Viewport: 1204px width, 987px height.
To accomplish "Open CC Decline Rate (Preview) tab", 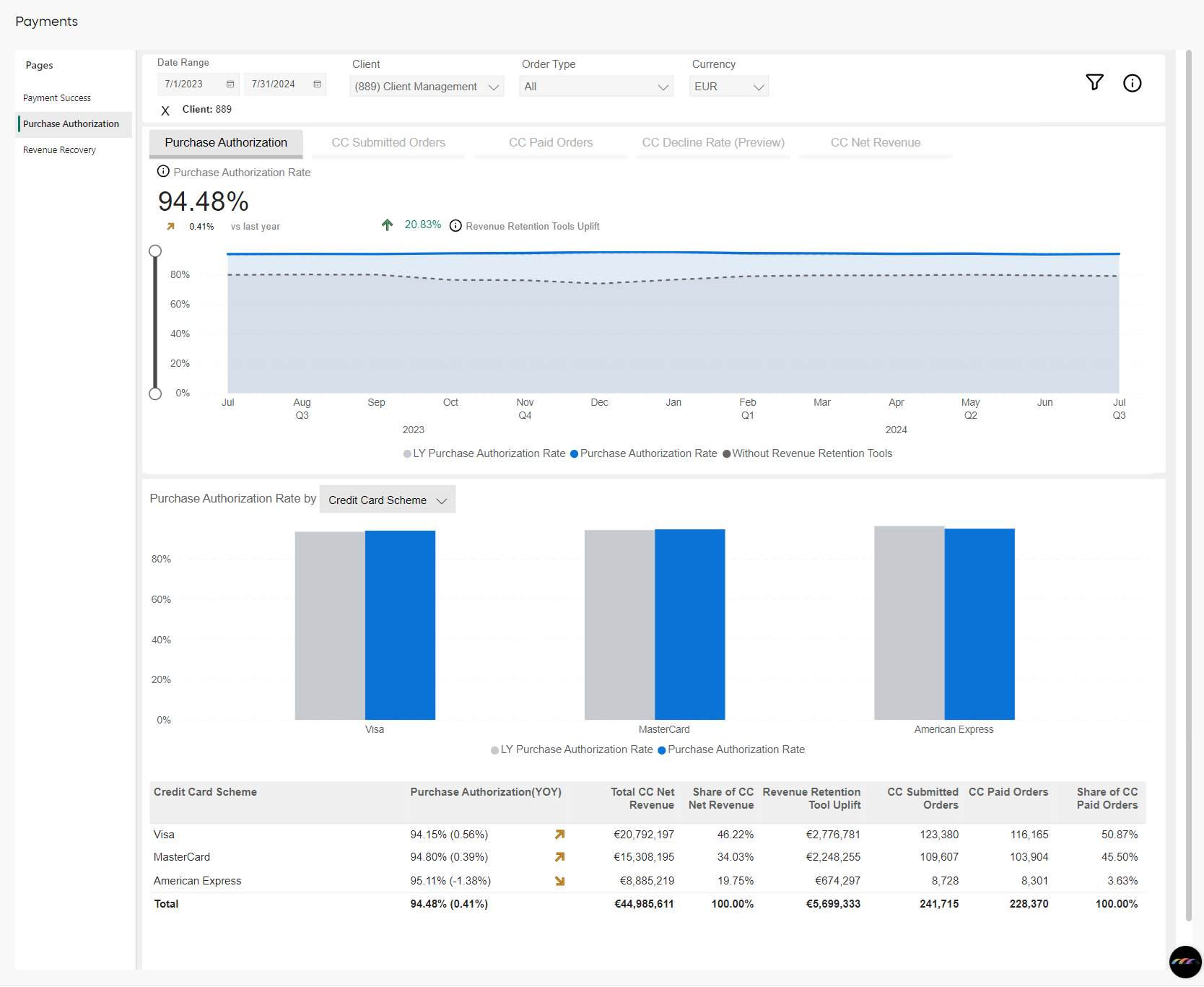I will (713, 143).
